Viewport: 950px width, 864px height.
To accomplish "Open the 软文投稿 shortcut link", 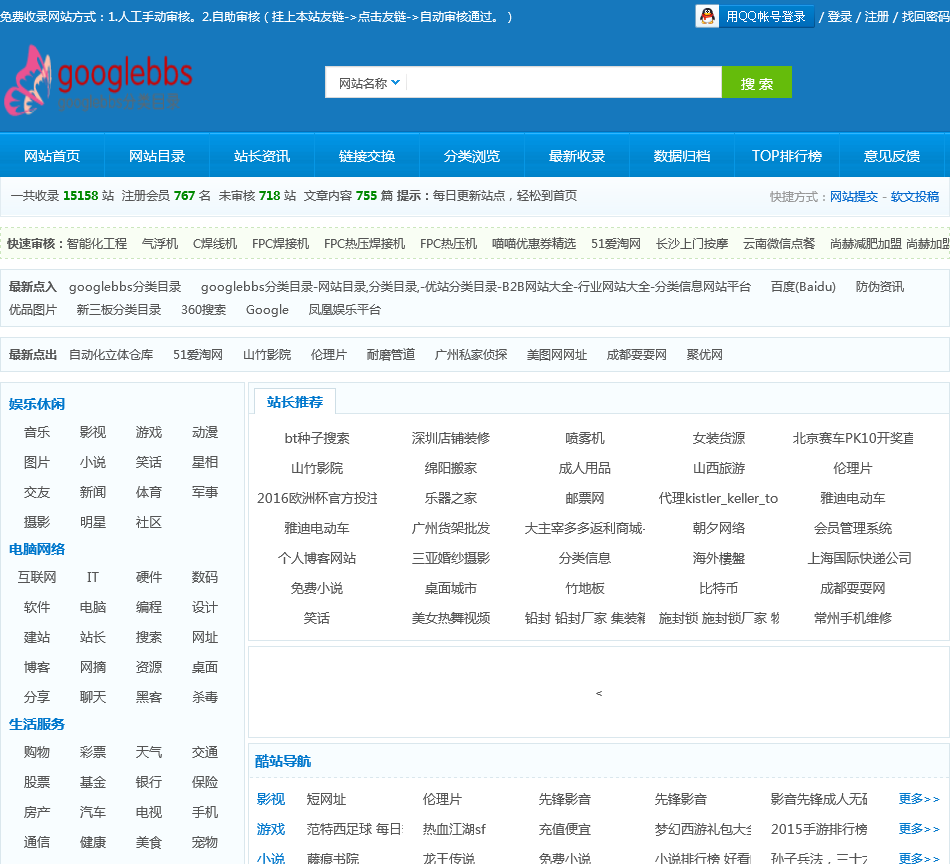I will pos(914,196).
